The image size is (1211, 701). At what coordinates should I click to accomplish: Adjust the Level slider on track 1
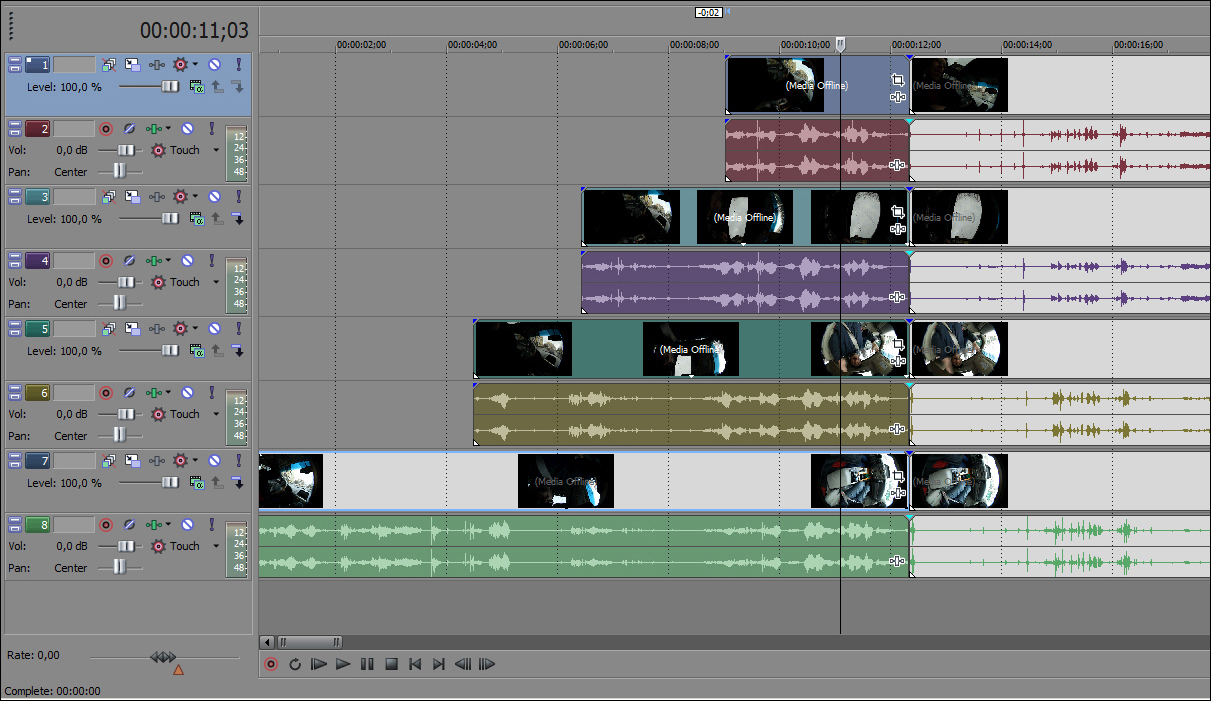(x=170, y=87)
